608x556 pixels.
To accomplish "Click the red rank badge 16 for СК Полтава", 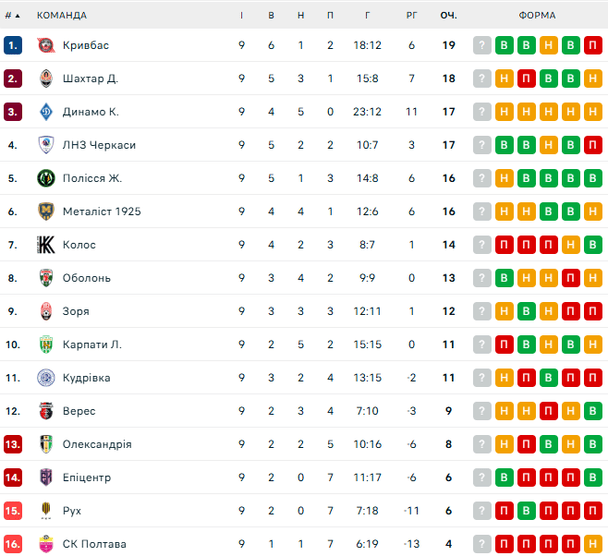I will pos(12,544).
